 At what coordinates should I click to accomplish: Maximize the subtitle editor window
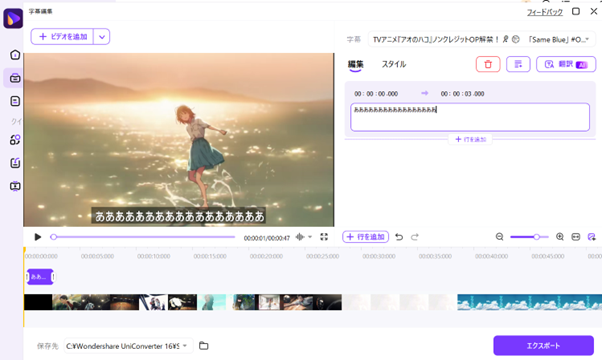click(576, 12)
